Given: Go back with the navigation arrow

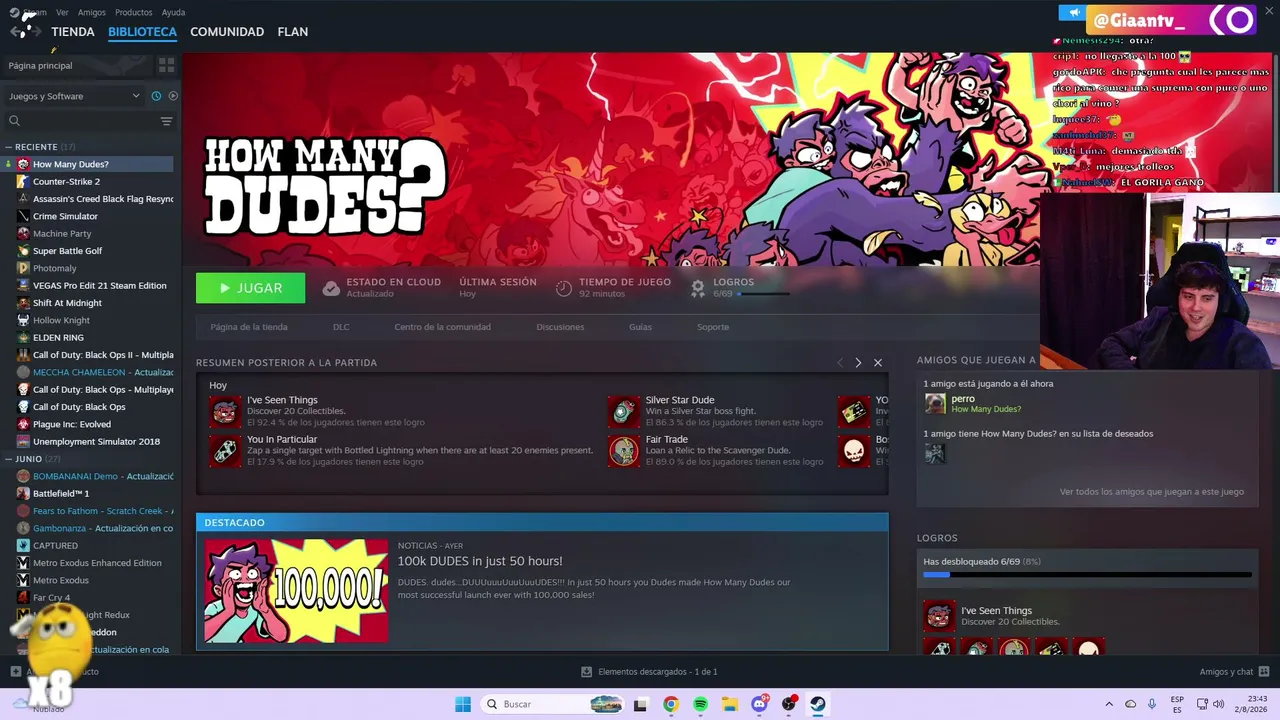Looking at the screenshot, I should [x=15, y=32].
